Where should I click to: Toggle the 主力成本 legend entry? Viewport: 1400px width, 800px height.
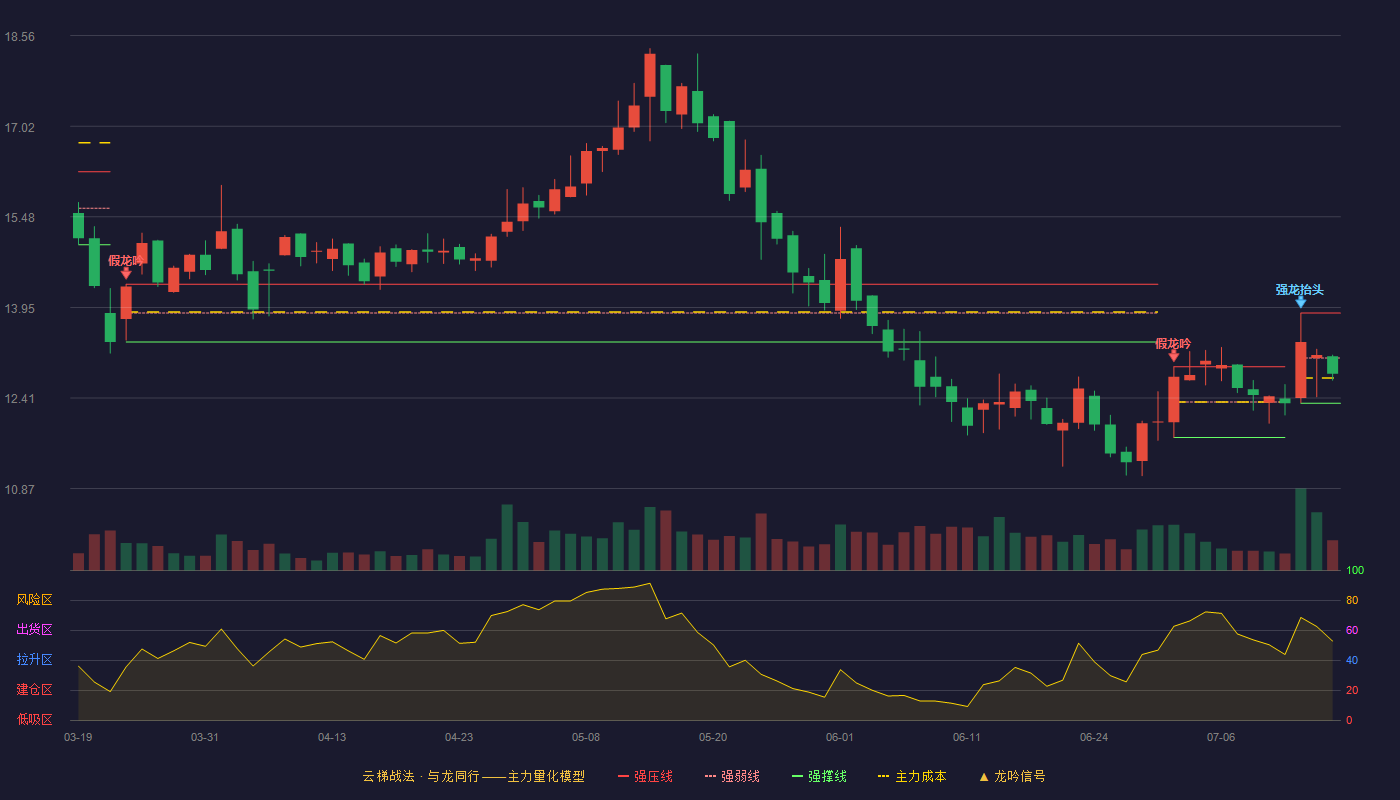point(911,776)
